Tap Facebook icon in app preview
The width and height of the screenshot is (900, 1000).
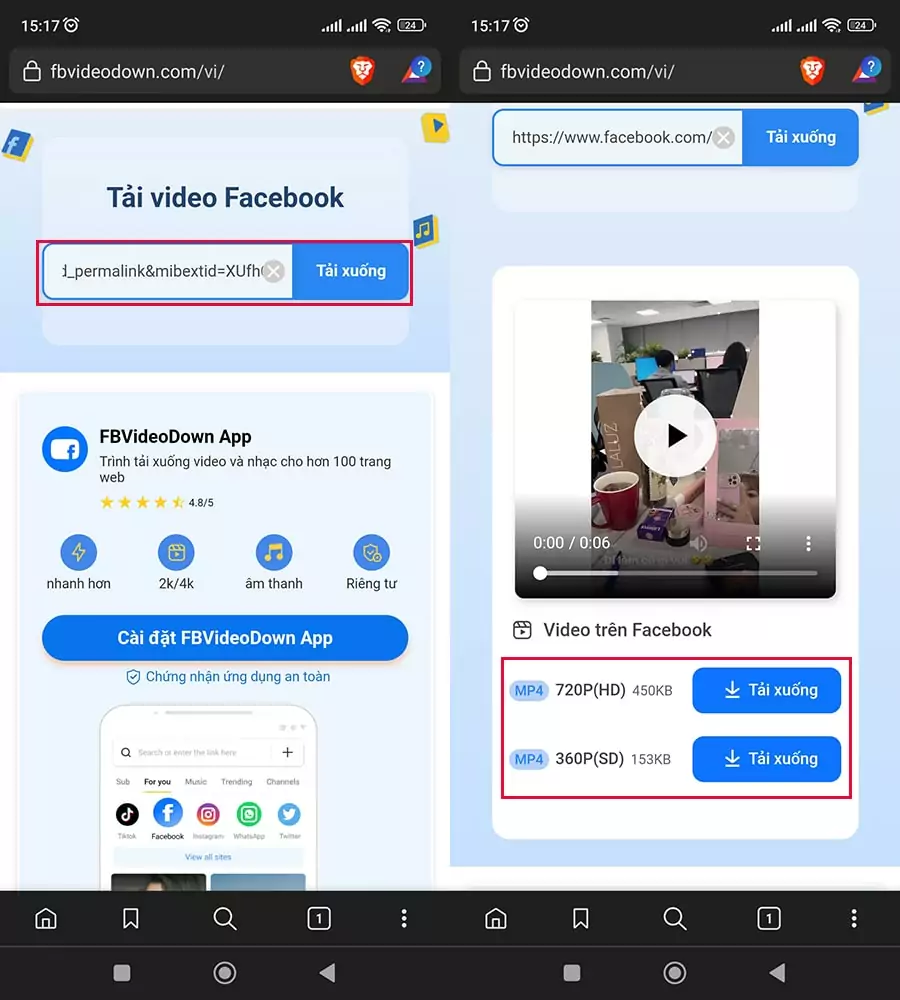[168, 813]
